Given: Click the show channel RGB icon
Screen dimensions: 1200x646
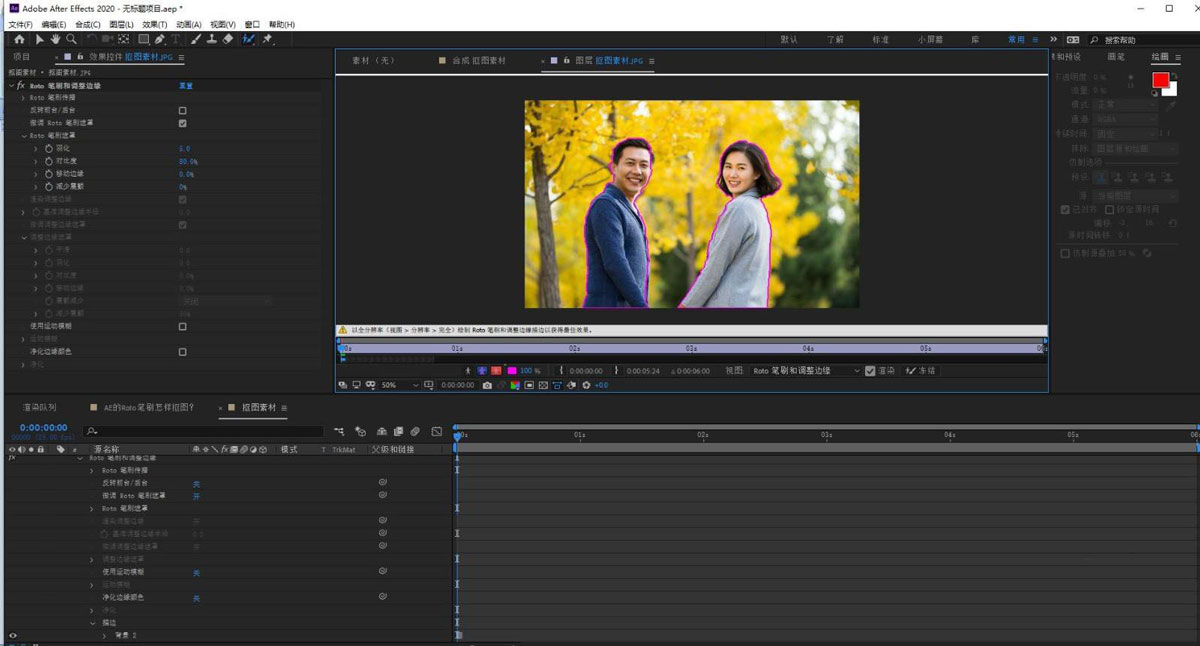Looking at the screenshot, I should [515, 385].
